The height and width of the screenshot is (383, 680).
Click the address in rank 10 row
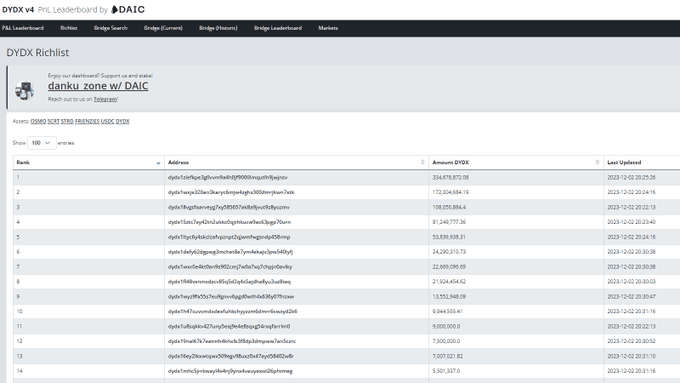(x=232, y=311)
